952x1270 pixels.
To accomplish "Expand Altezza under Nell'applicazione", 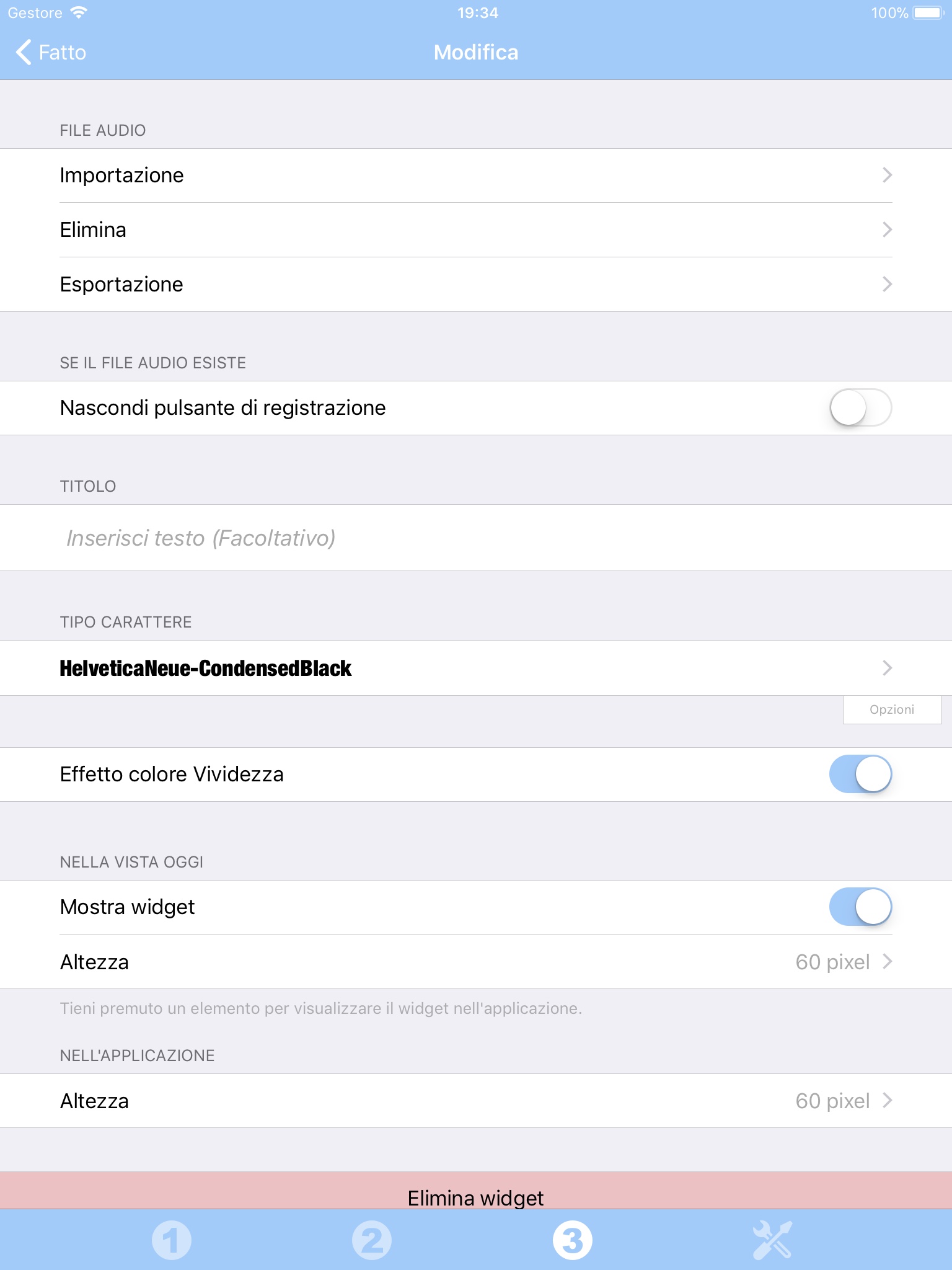I will pos(476,1101).
